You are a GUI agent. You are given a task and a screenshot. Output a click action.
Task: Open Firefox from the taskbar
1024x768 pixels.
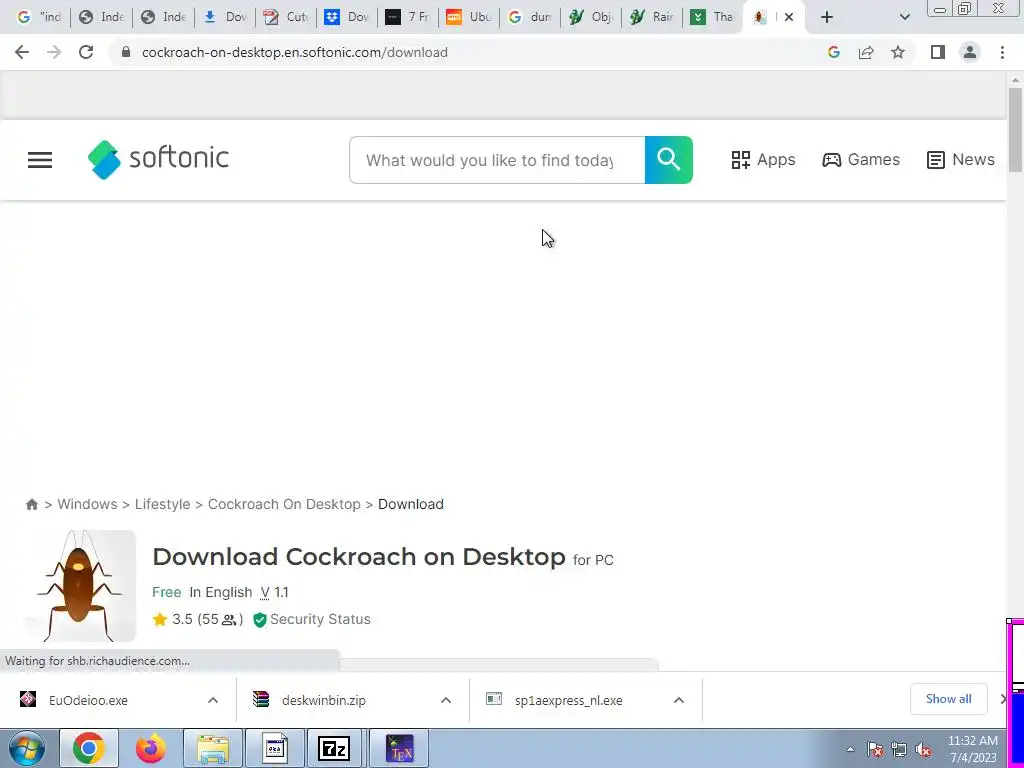(x=151, y=748)
